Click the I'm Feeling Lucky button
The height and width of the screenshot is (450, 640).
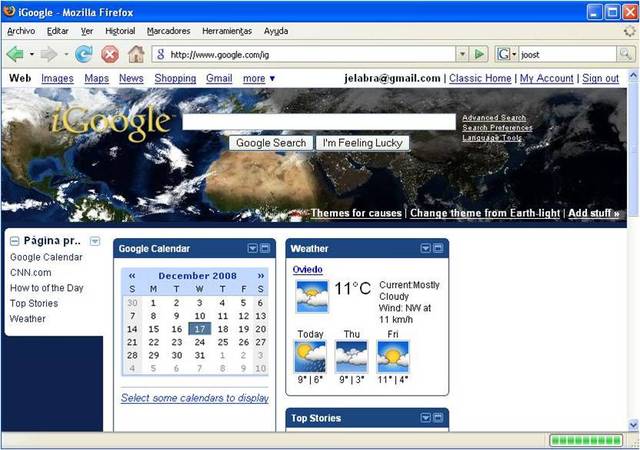click(x=362, y=143)
